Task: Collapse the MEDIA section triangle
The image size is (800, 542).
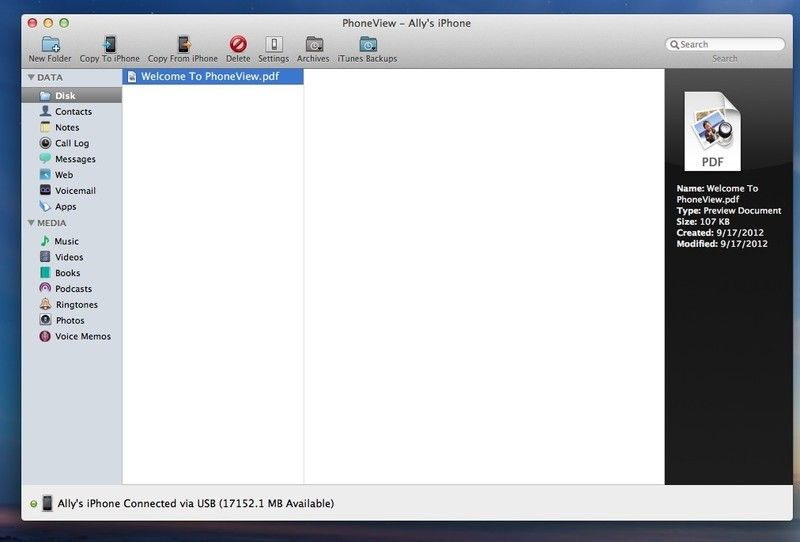Action: [x=31, y=223]
